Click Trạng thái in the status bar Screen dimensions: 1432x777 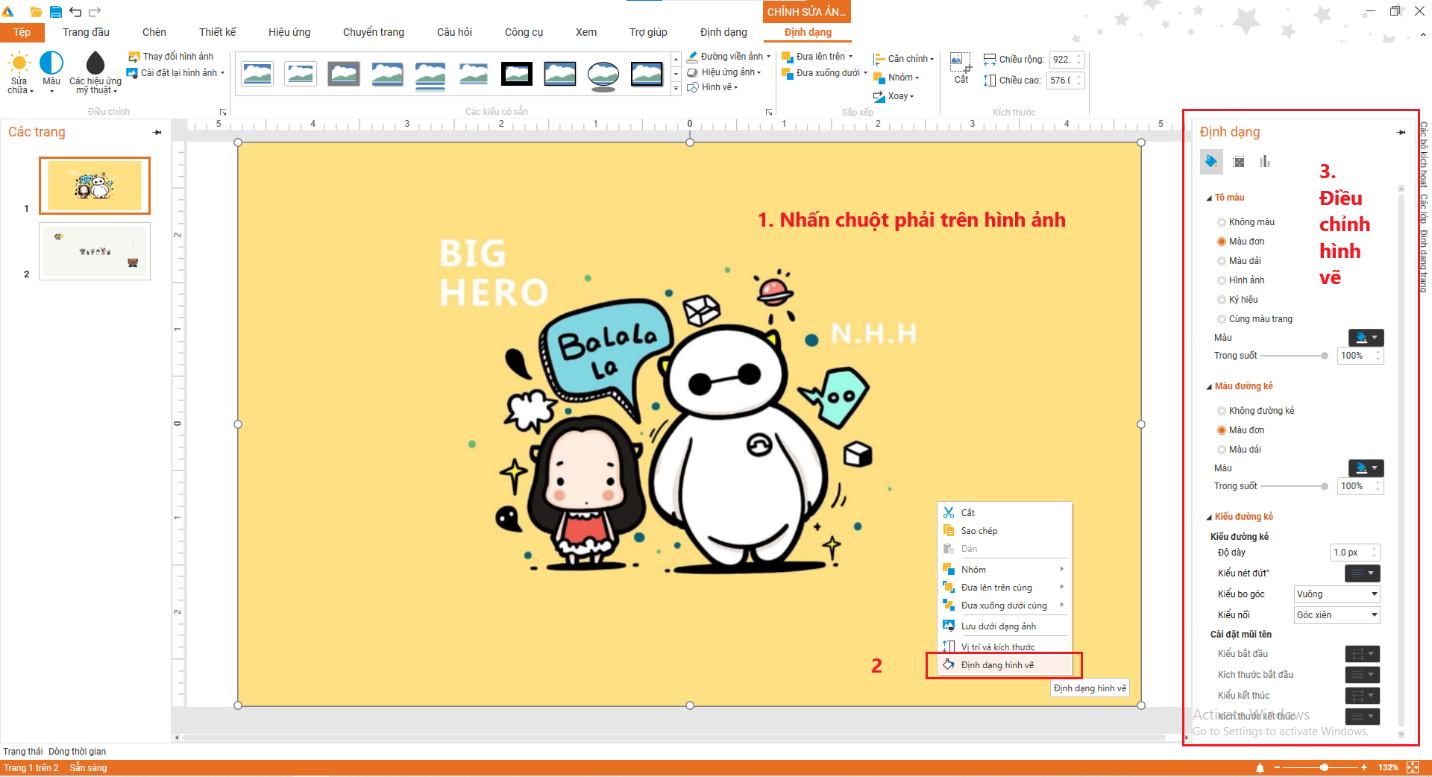(x=22, y=751)
